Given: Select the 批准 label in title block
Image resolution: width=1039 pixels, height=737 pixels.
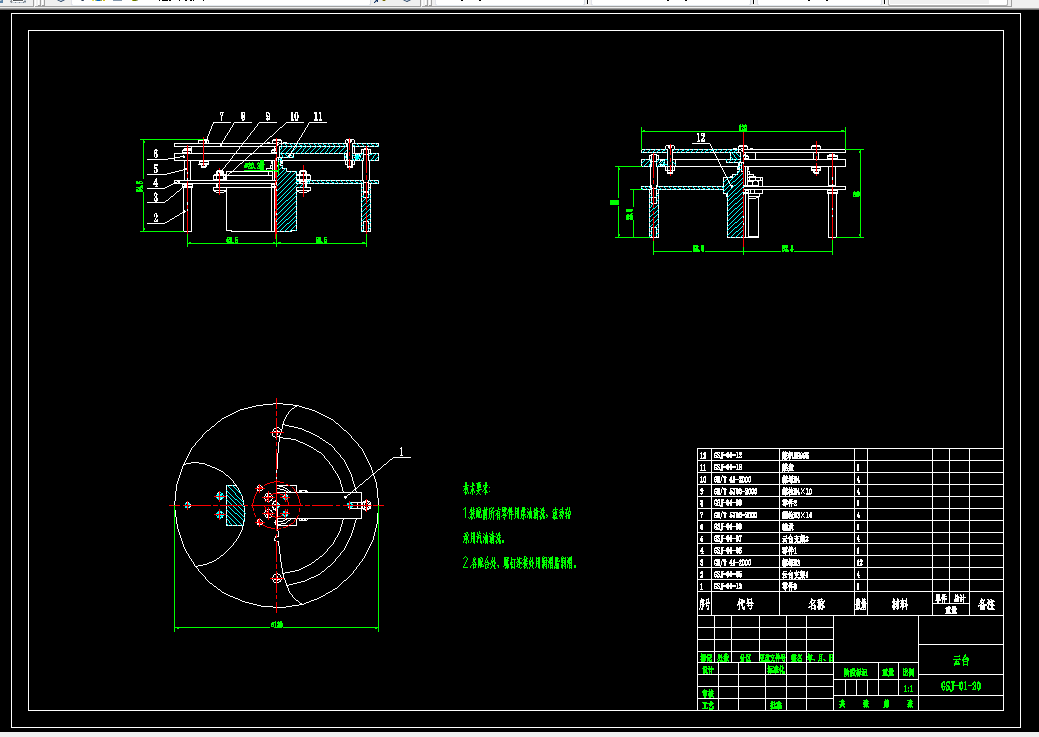Looking at the screenshot, I should 775,705.
